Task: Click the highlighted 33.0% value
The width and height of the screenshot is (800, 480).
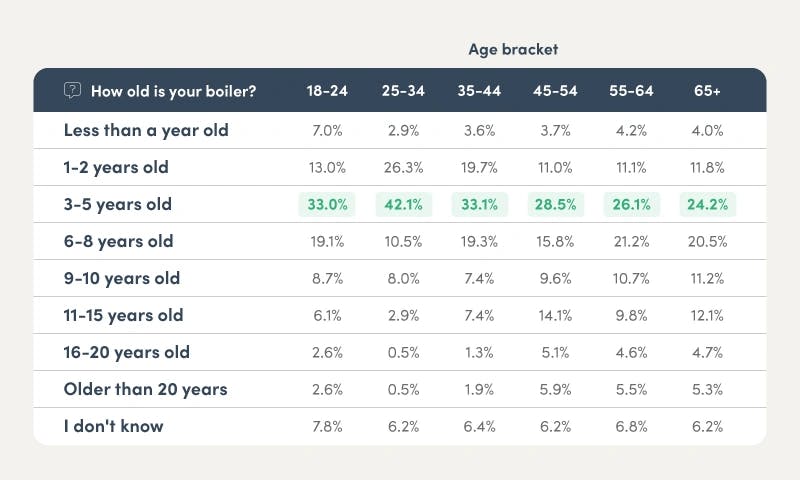Action: [x=327, y=204]
